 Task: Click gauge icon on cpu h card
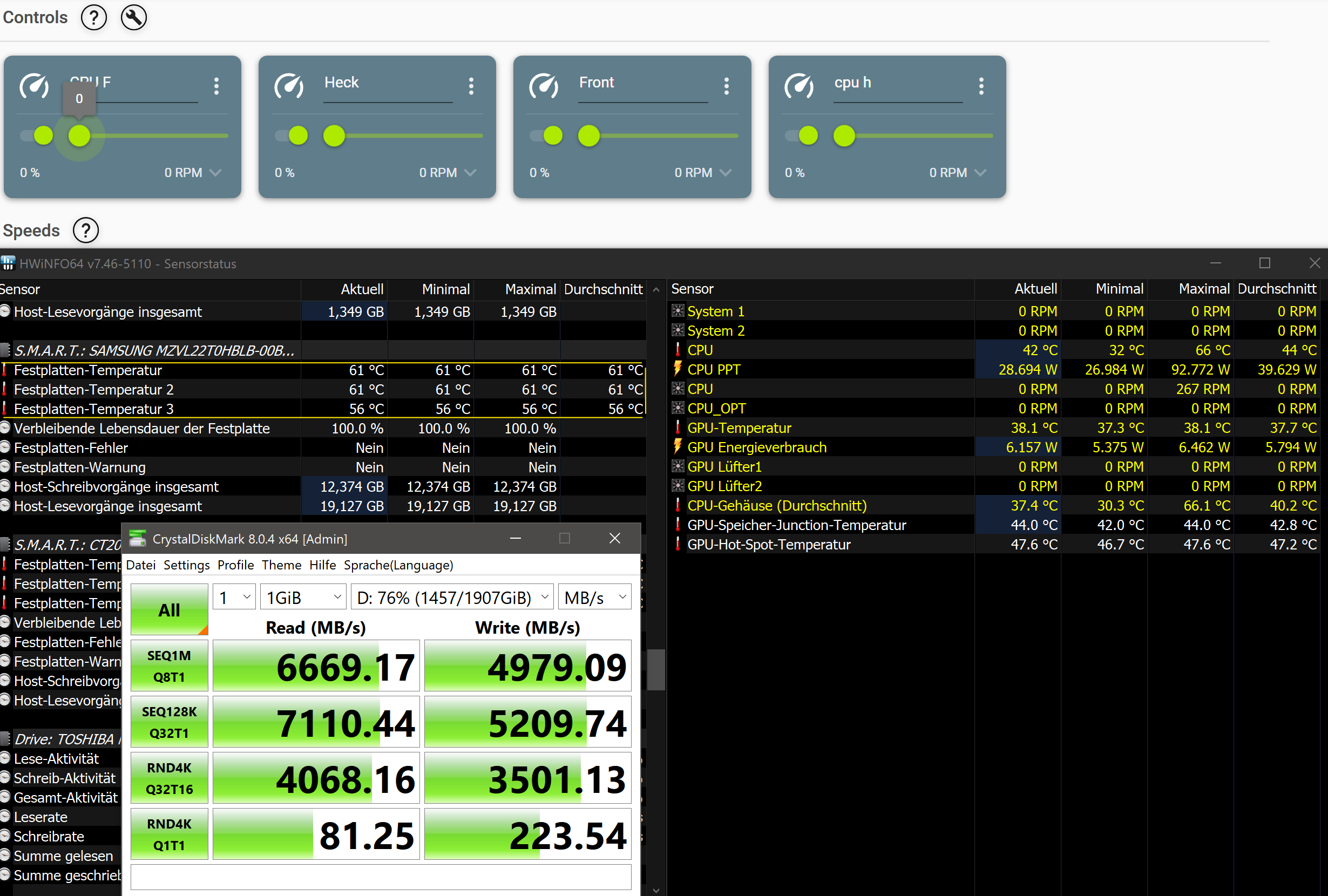click(799, 86)
